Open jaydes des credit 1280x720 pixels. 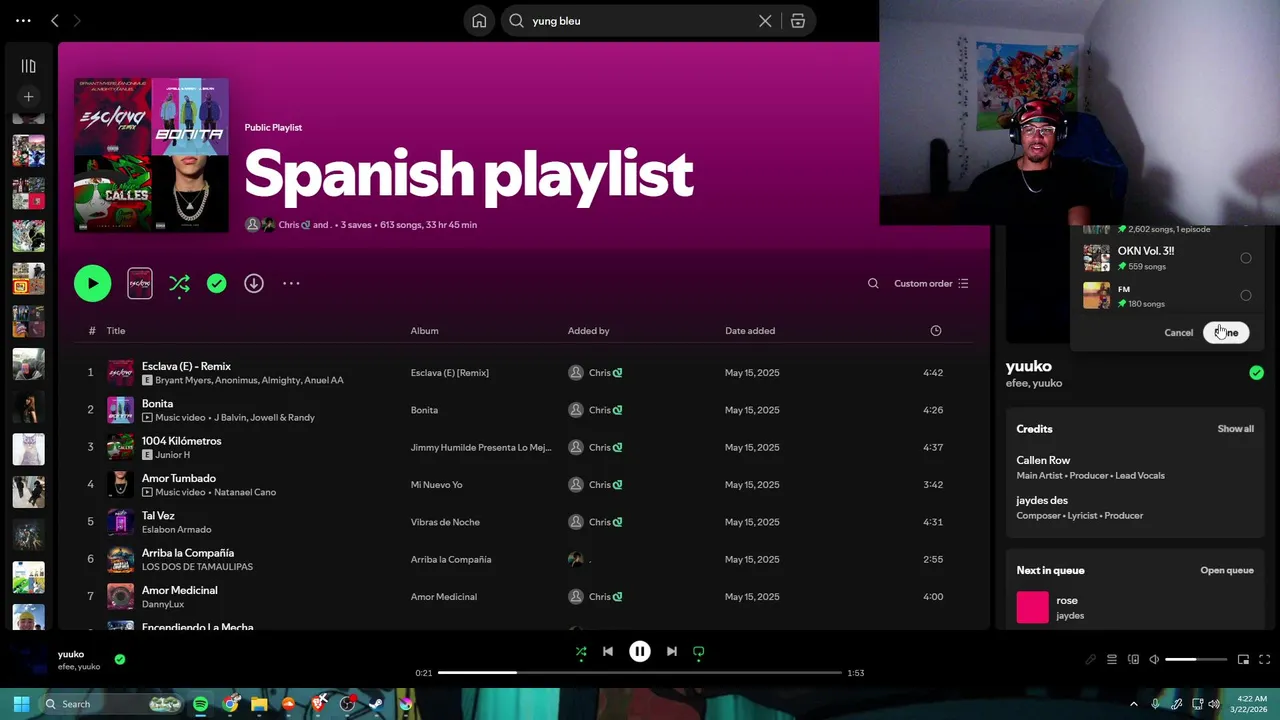point(1042,501)
